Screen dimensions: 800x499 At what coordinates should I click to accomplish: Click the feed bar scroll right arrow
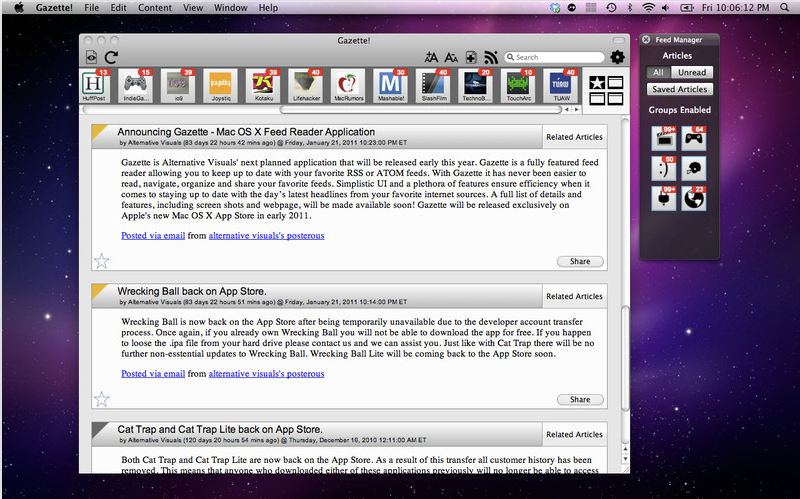pos(577,110)
